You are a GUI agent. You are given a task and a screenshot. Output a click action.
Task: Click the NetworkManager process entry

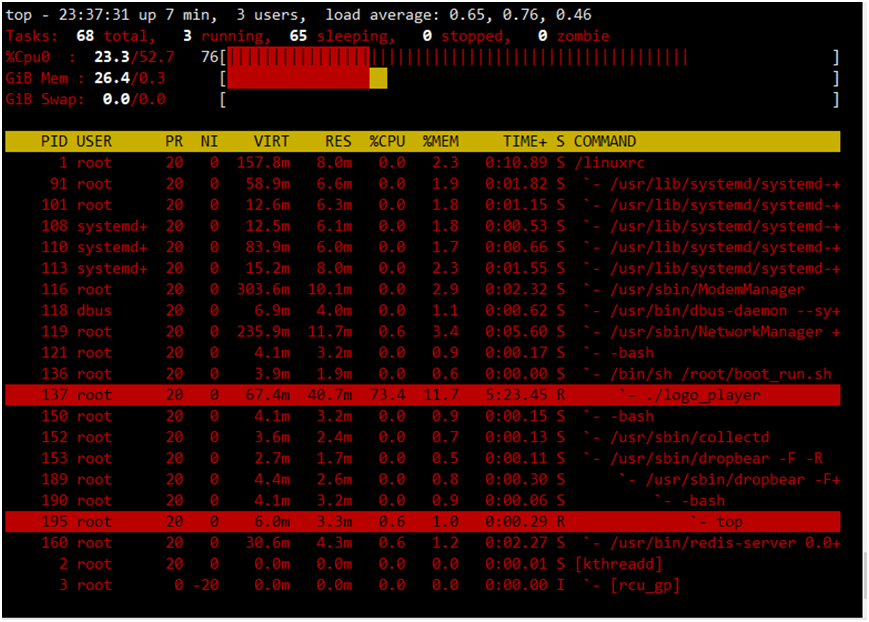pos(716,332)
